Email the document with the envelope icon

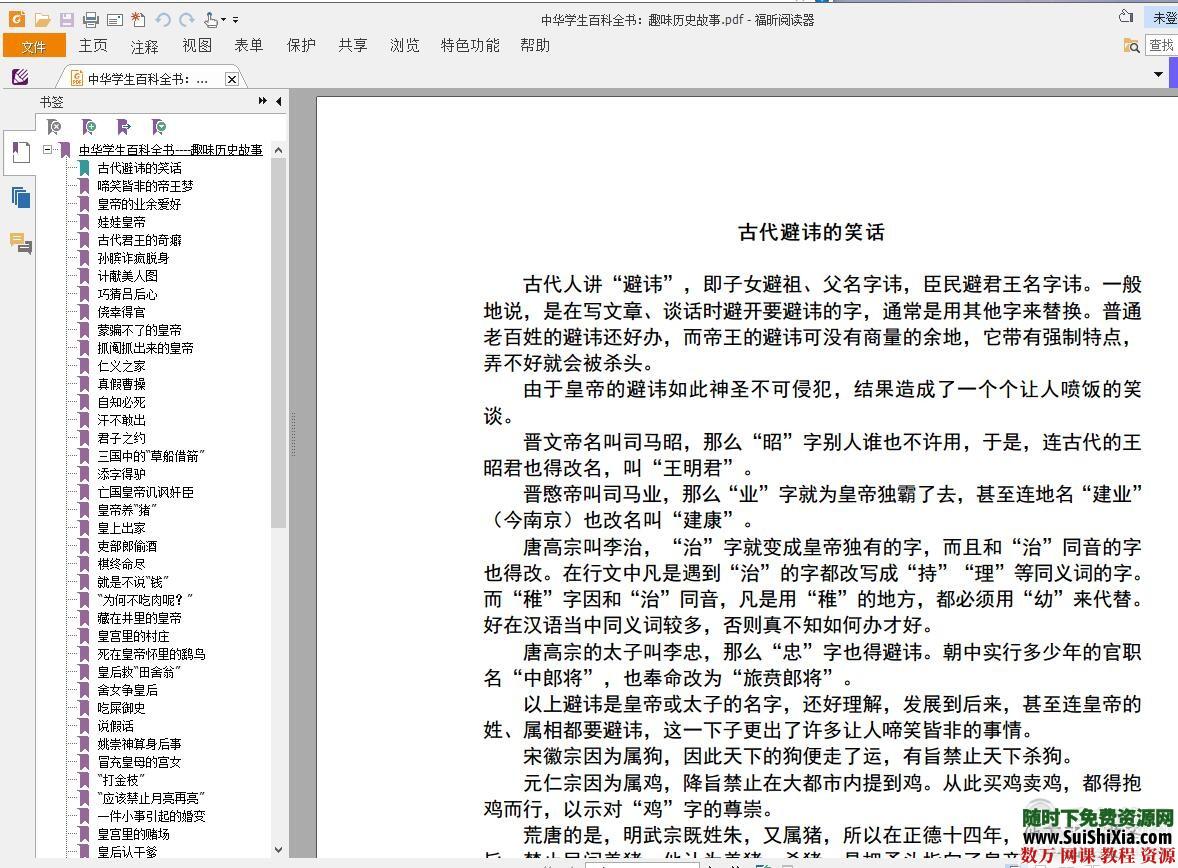pyautogui.click(x=114, y=19)
